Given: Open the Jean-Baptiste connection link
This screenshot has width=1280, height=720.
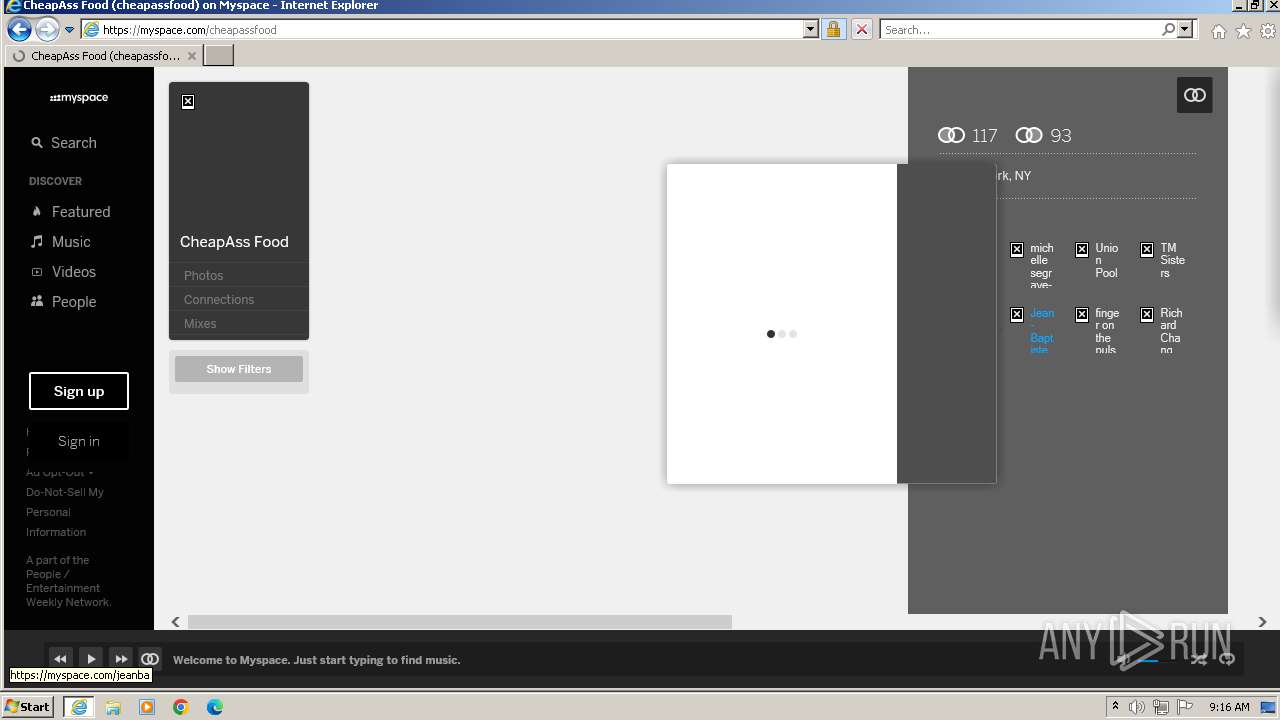Looking at the screenshot, I should point(1042,331).
